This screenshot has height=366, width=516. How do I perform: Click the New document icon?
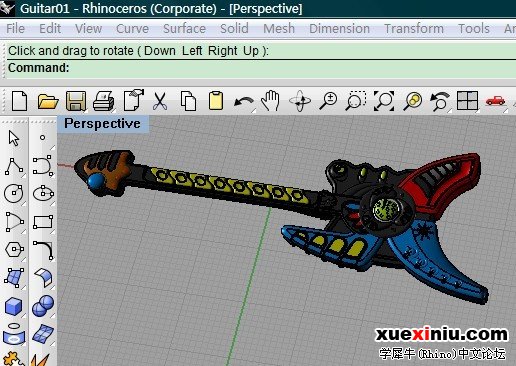pyautogui.click(x=19, y=101)
